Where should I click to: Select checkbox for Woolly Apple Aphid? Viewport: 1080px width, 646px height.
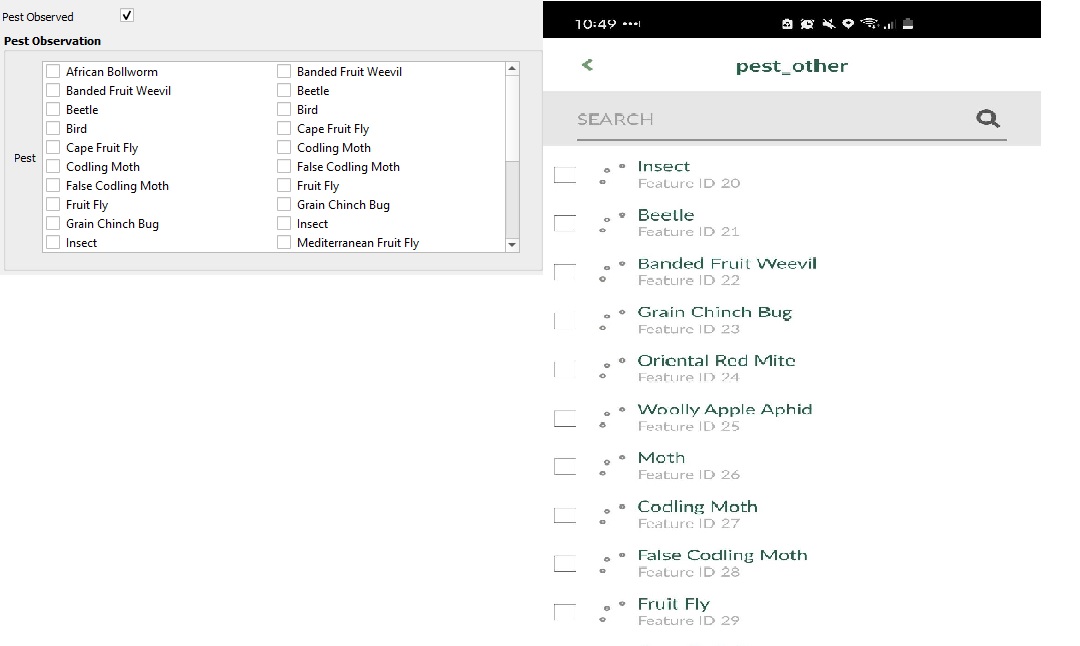pyautogui.click(x=565, y=418)
